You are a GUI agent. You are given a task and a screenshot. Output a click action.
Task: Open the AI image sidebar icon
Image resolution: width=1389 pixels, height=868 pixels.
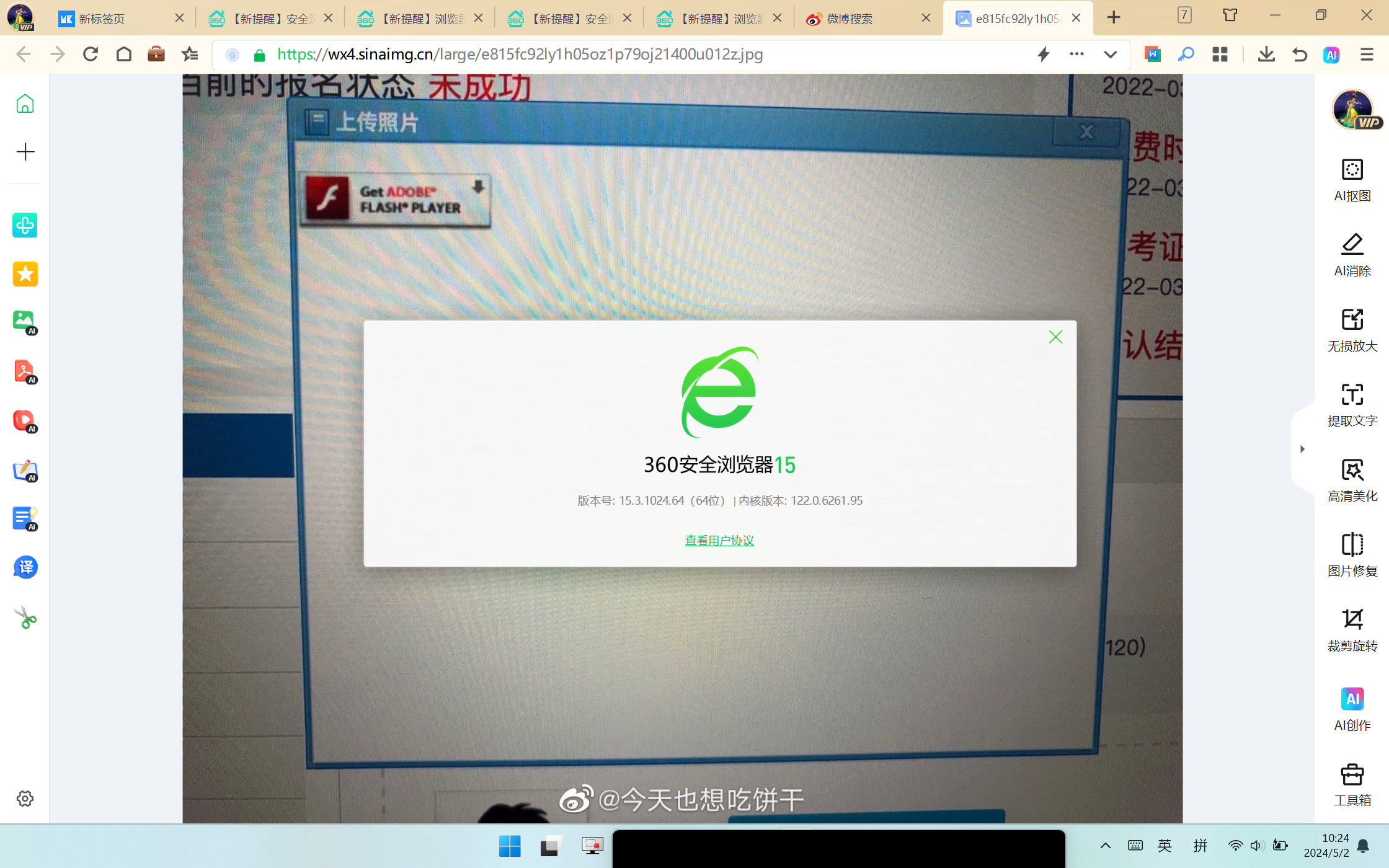25,322
